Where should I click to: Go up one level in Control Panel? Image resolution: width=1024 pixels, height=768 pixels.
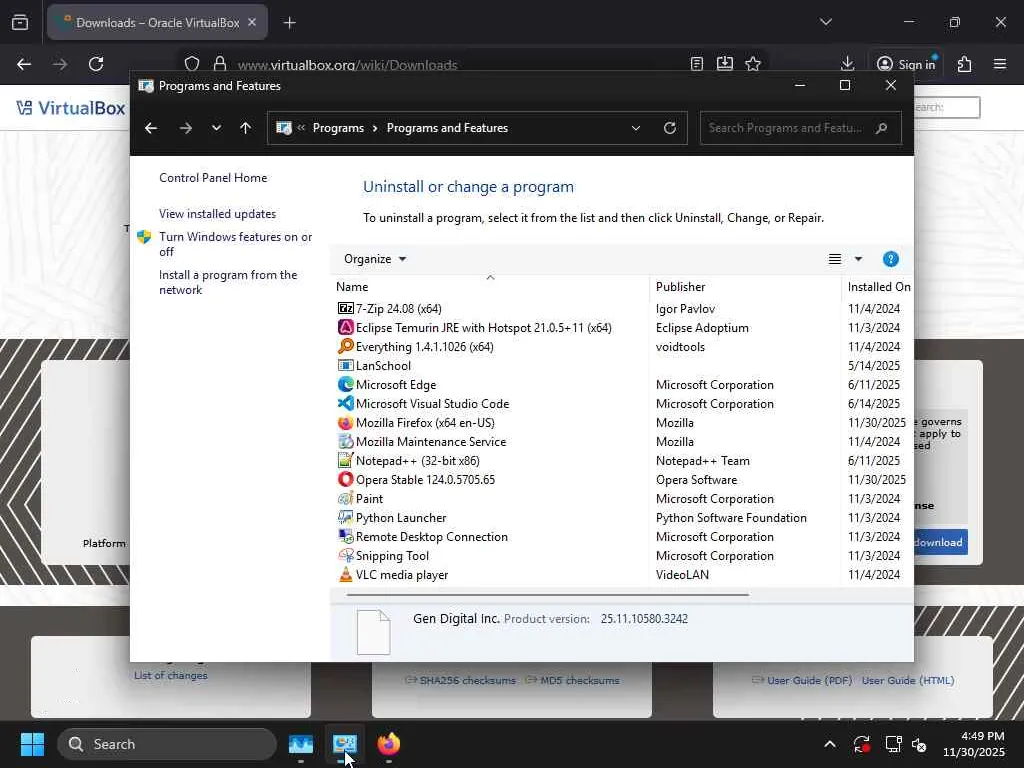[246, 128]
